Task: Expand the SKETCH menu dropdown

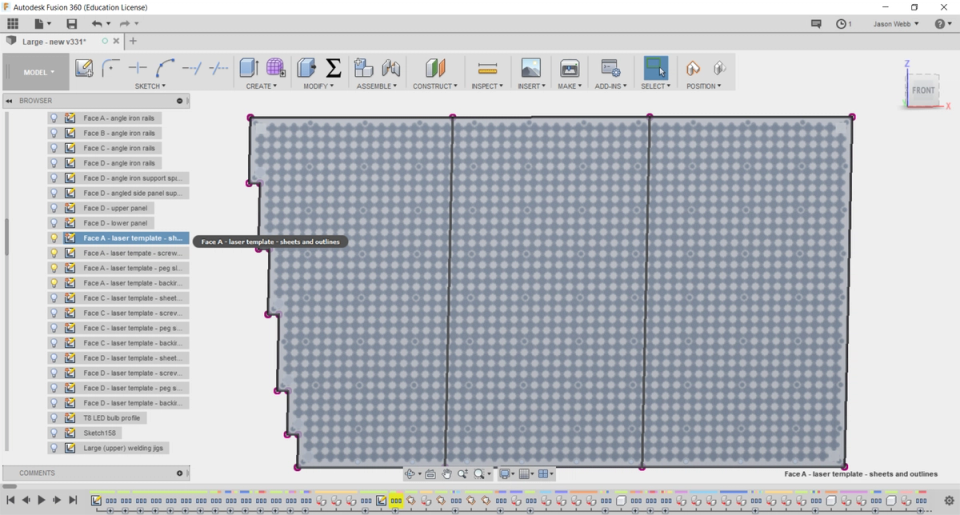Action: pyautogui.click(x=150, y=86)
